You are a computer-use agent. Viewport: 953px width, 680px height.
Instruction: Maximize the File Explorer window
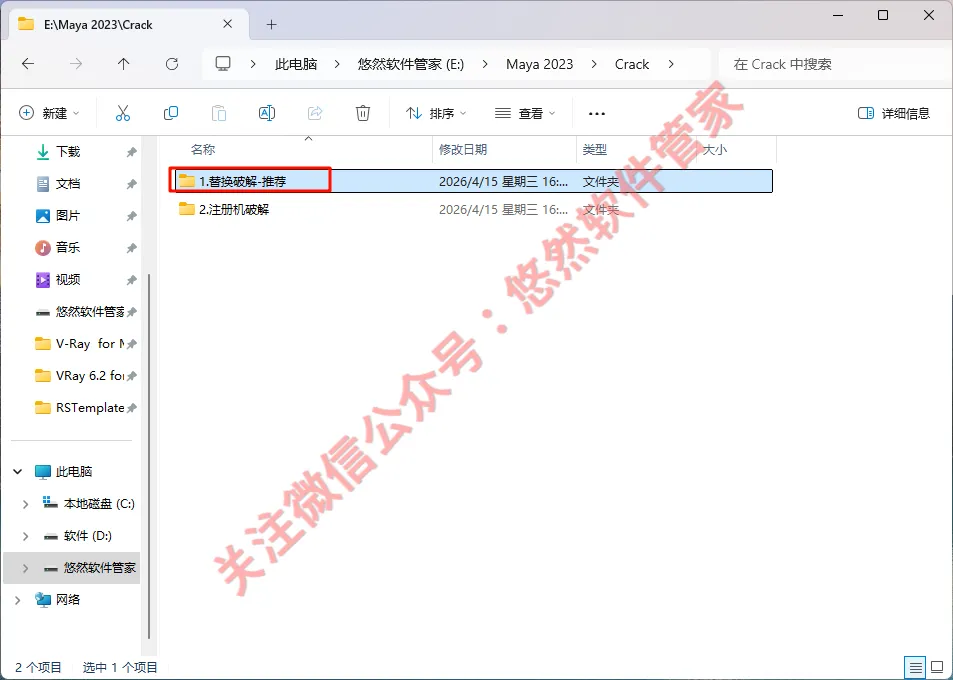(883, 15)
